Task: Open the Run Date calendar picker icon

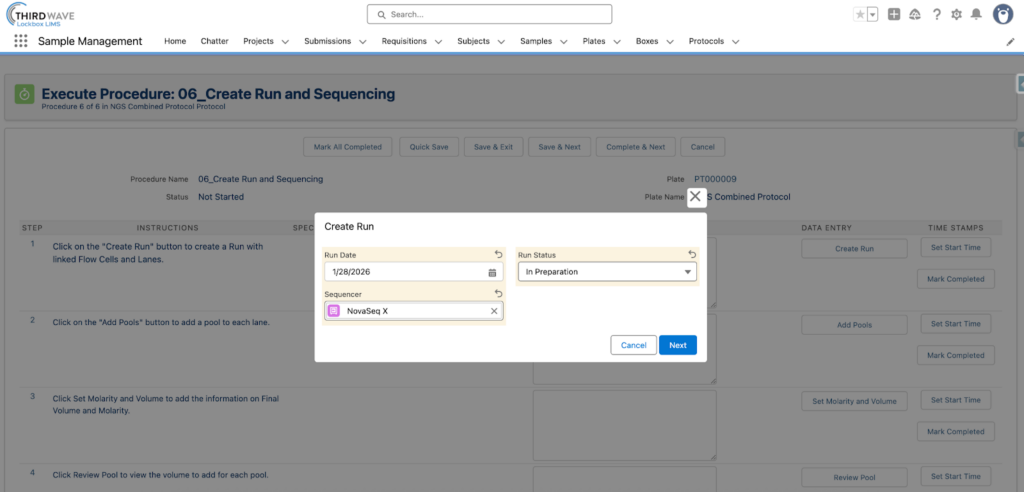Action: coord(492,272)
